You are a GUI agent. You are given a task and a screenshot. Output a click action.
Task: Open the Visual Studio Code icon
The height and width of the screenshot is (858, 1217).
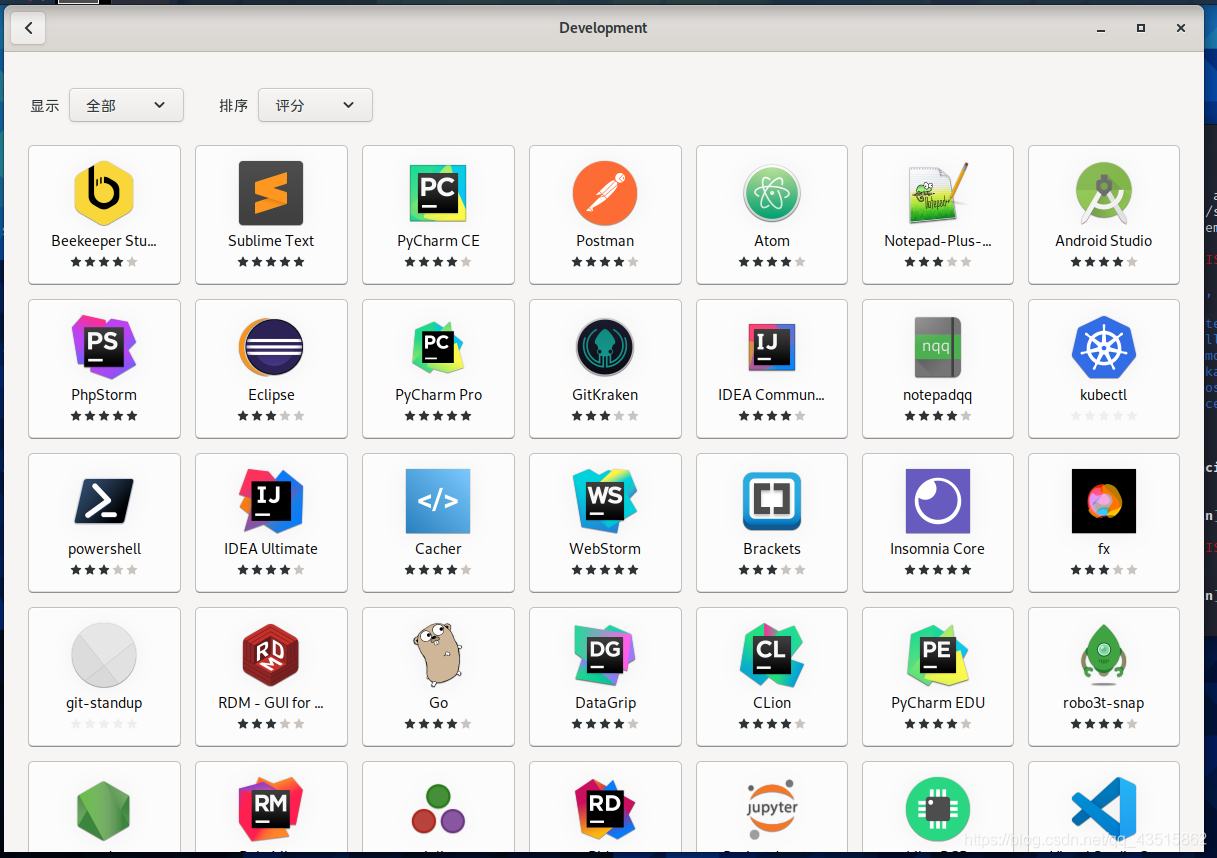[x=1104, y=810]
